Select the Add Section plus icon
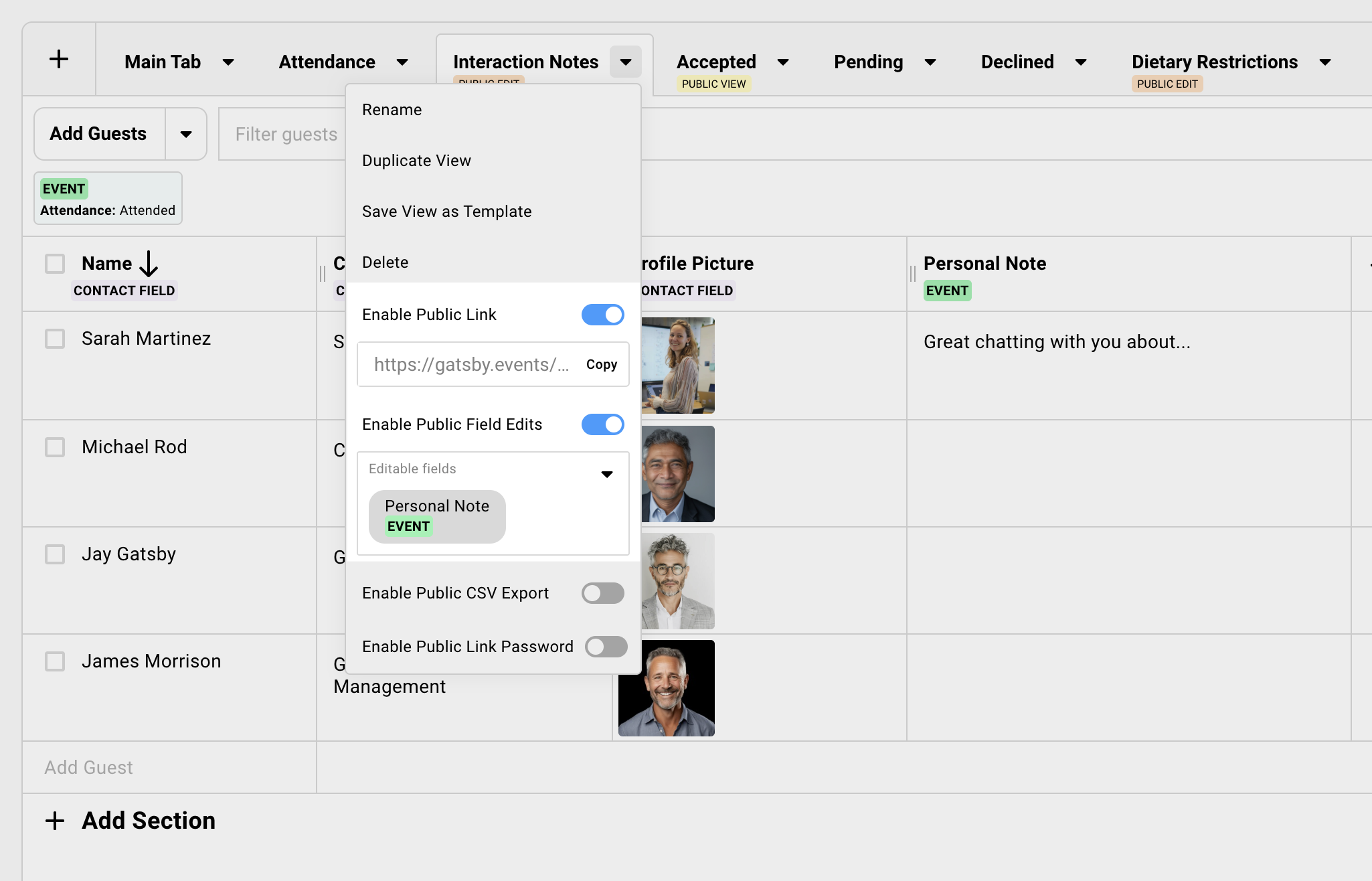This screenshot has height=881, width=1372. (x=56, y=820)
